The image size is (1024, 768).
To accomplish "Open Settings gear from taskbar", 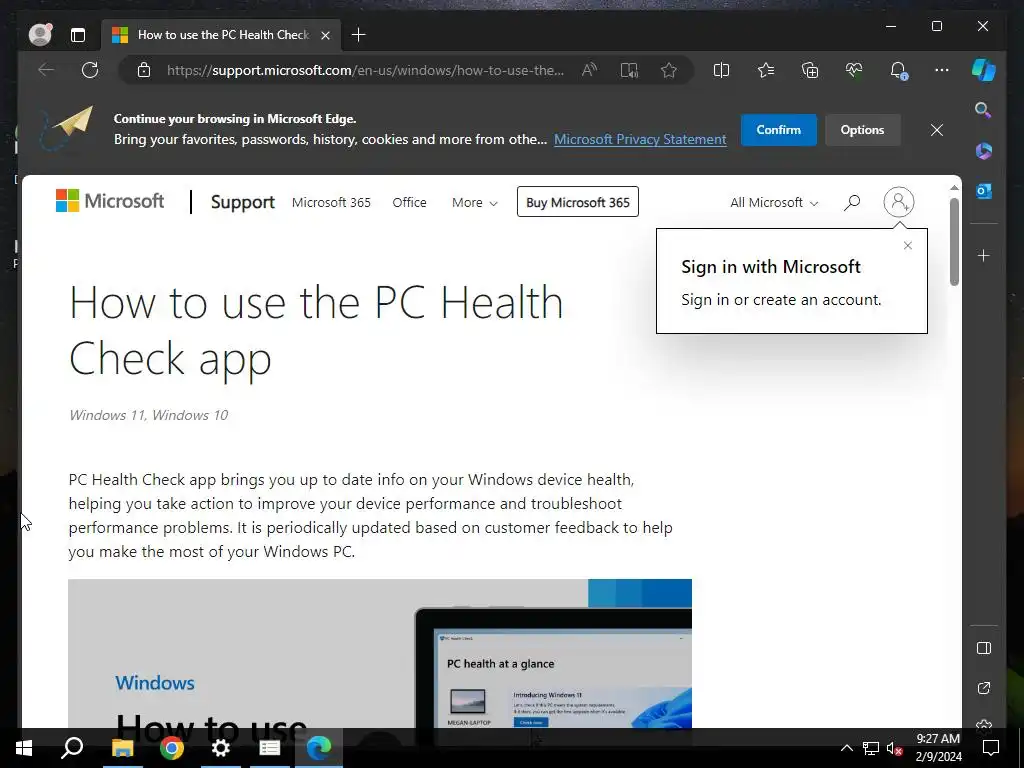I will (221, 748).
